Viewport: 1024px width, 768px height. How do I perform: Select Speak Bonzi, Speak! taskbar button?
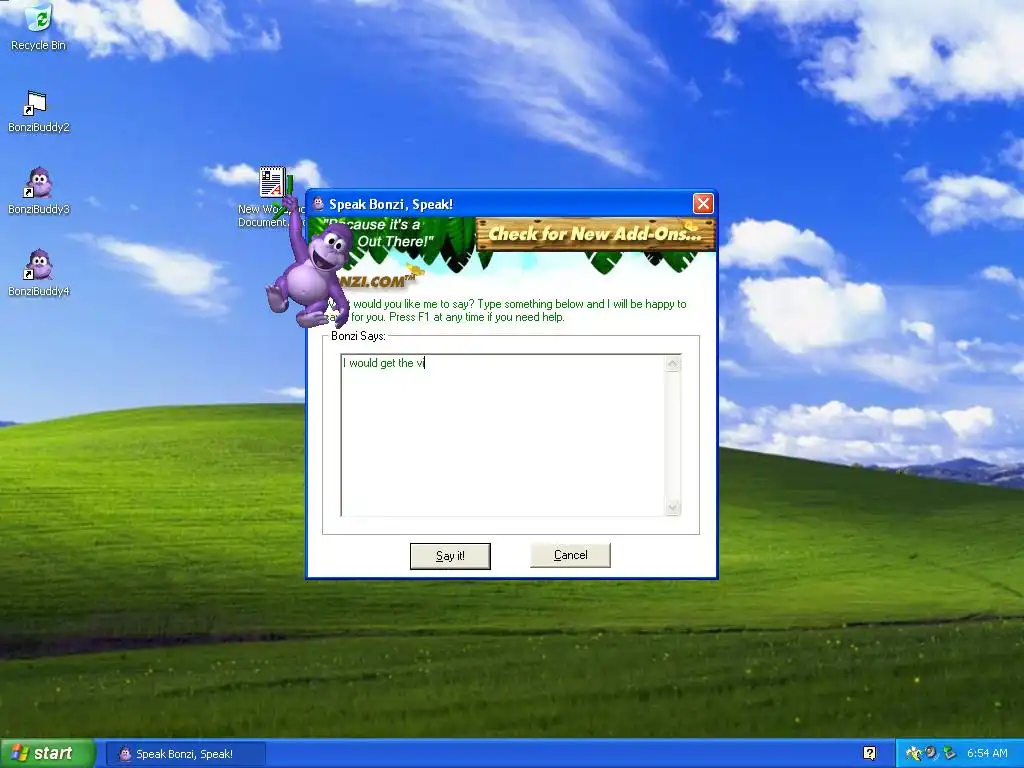185,754
